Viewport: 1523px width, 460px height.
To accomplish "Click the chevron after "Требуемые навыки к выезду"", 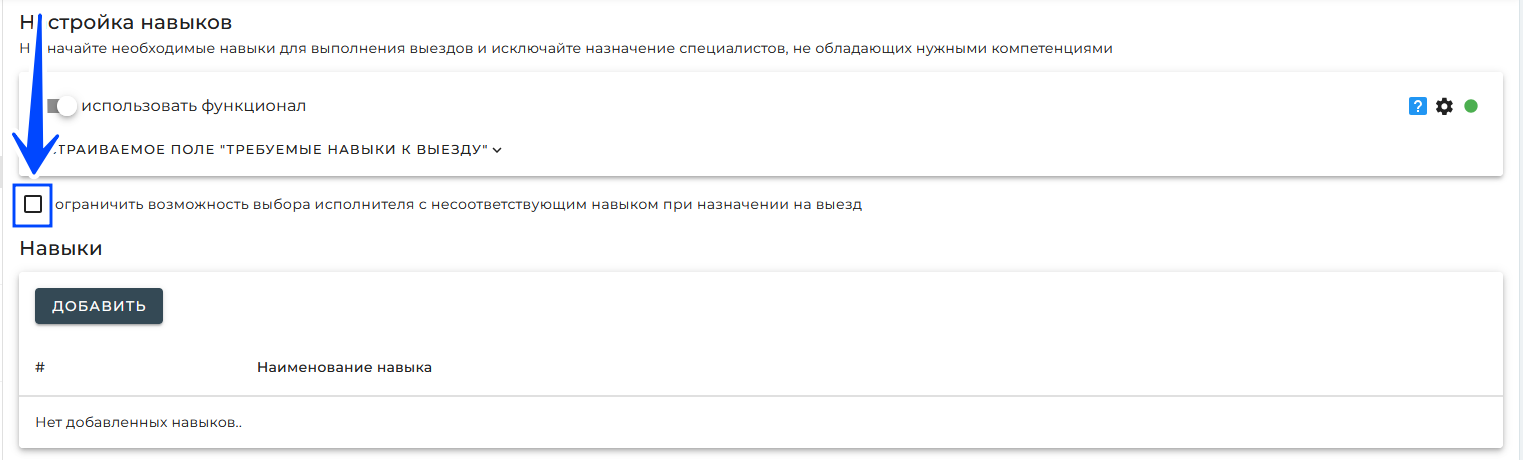I will 497,150.
